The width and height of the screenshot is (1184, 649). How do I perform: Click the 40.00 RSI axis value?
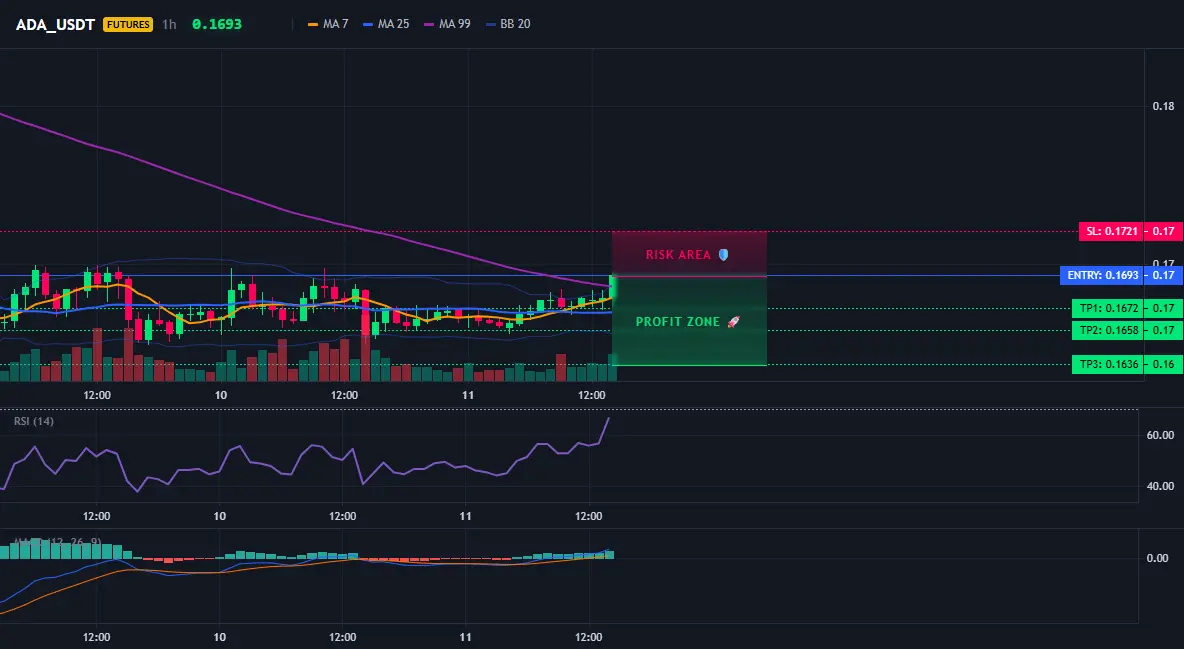coord(1161,486)
